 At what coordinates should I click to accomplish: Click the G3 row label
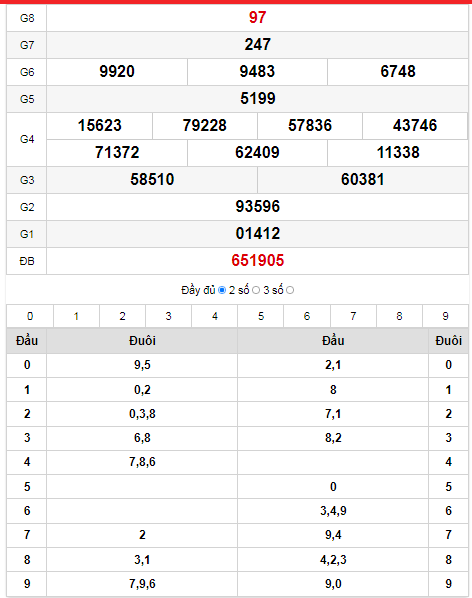(27, 180)
